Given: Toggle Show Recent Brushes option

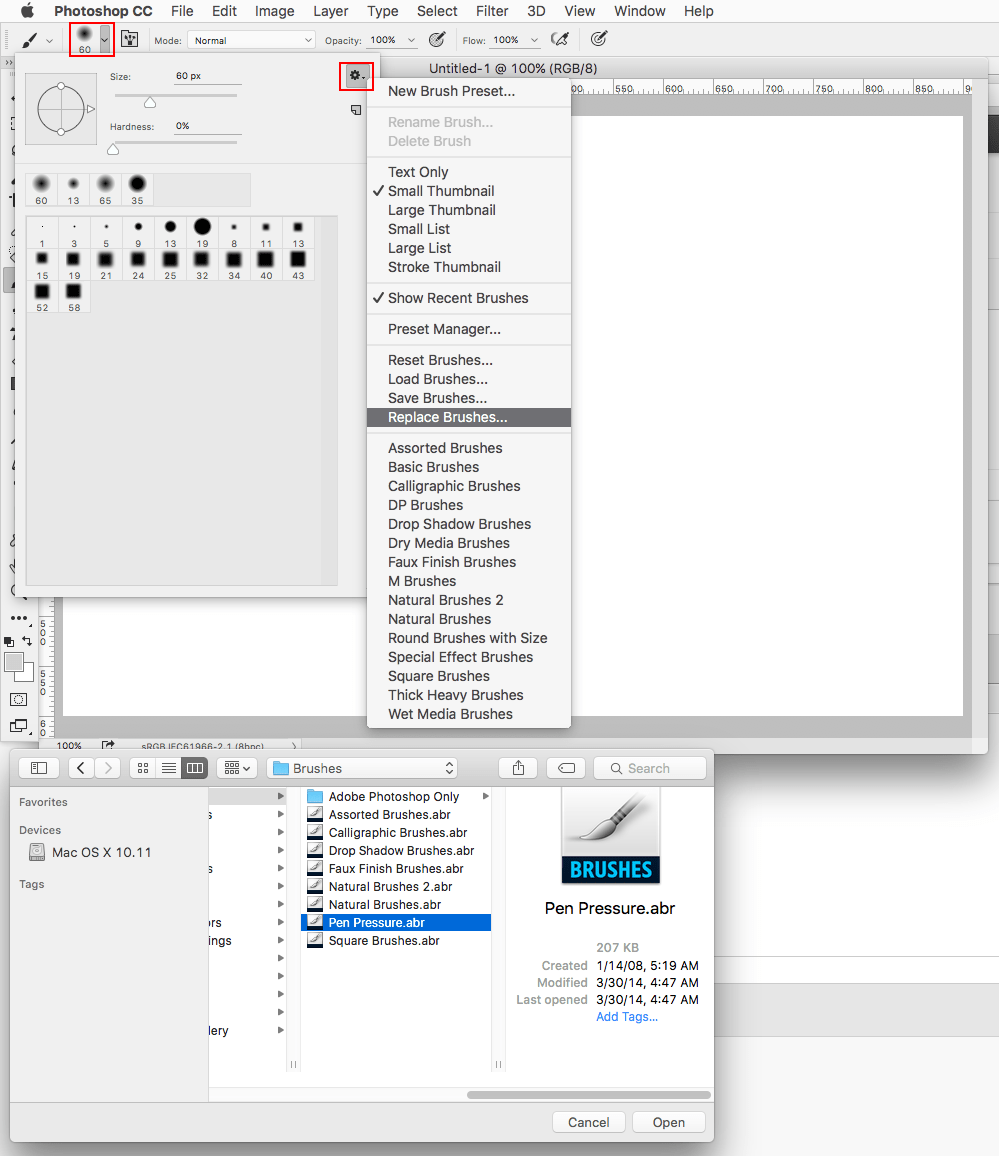Looking at the screenshot, I should pos(469,298).
